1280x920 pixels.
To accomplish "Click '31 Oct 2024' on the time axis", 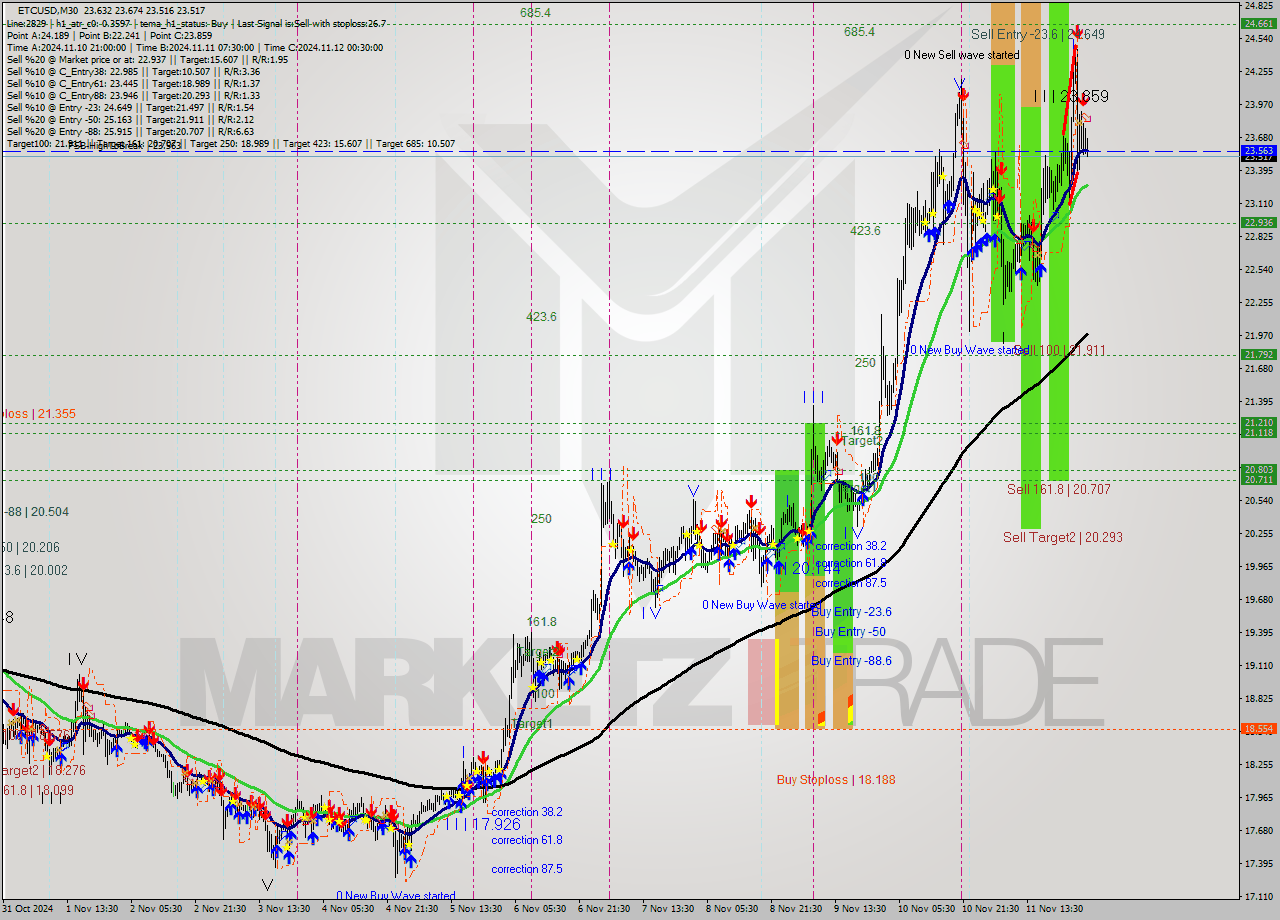I will point(25,908).
